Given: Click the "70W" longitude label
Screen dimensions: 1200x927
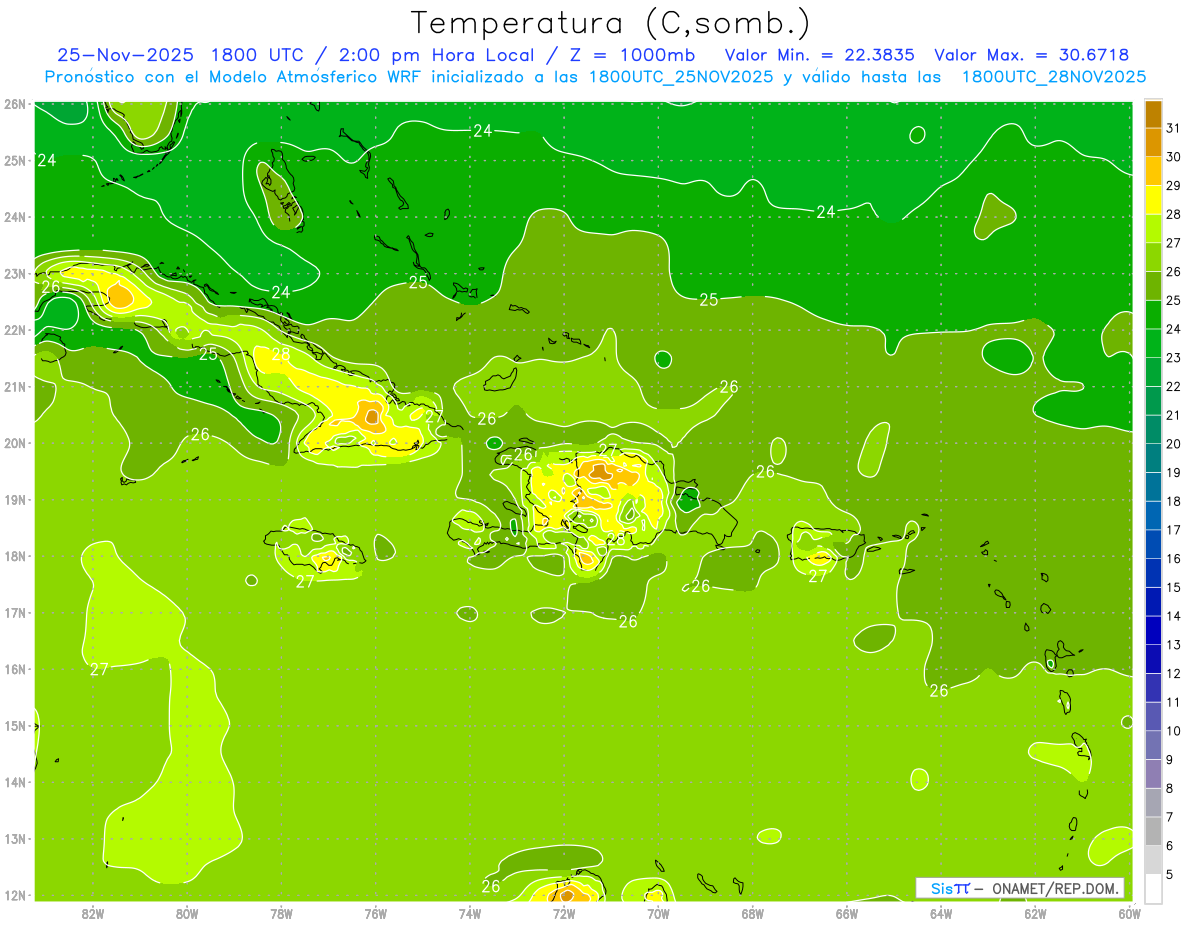Looking at the screenshot, I should [x=658, y=912].
